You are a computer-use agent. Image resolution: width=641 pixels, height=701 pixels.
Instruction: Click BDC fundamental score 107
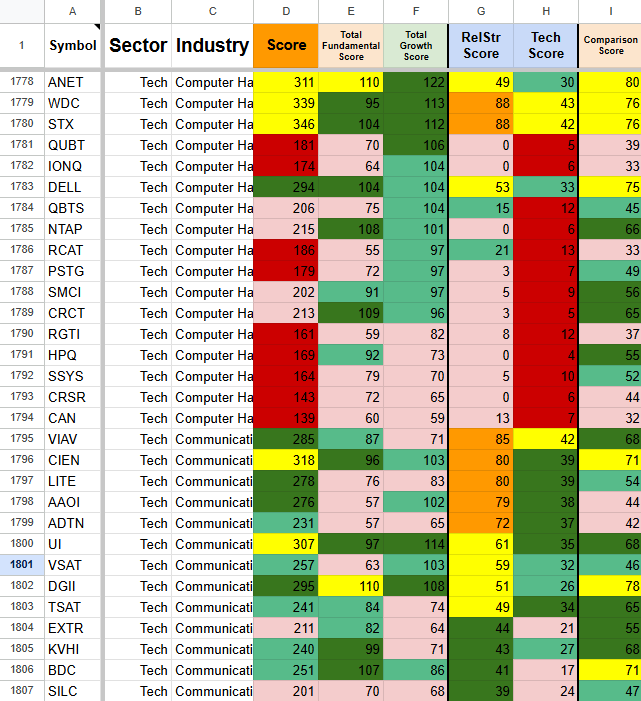coord(351,671)
